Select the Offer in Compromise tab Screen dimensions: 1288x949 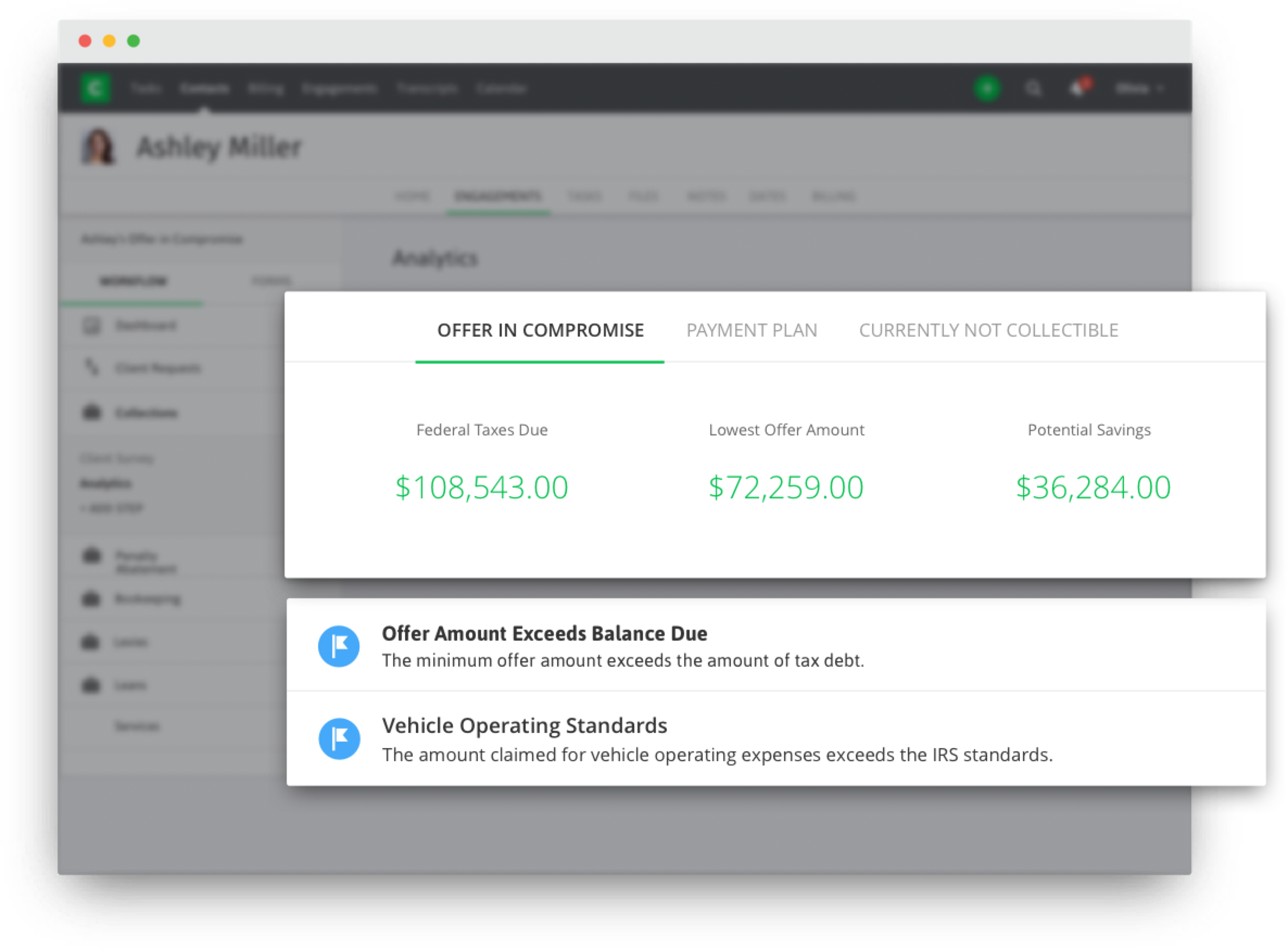pyautogui.click(x=540, y=330)
